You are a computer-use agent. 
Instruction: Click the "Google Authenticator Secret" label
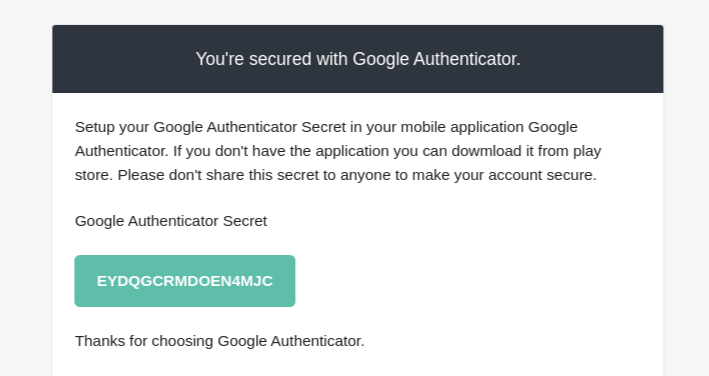pos(171,221)
